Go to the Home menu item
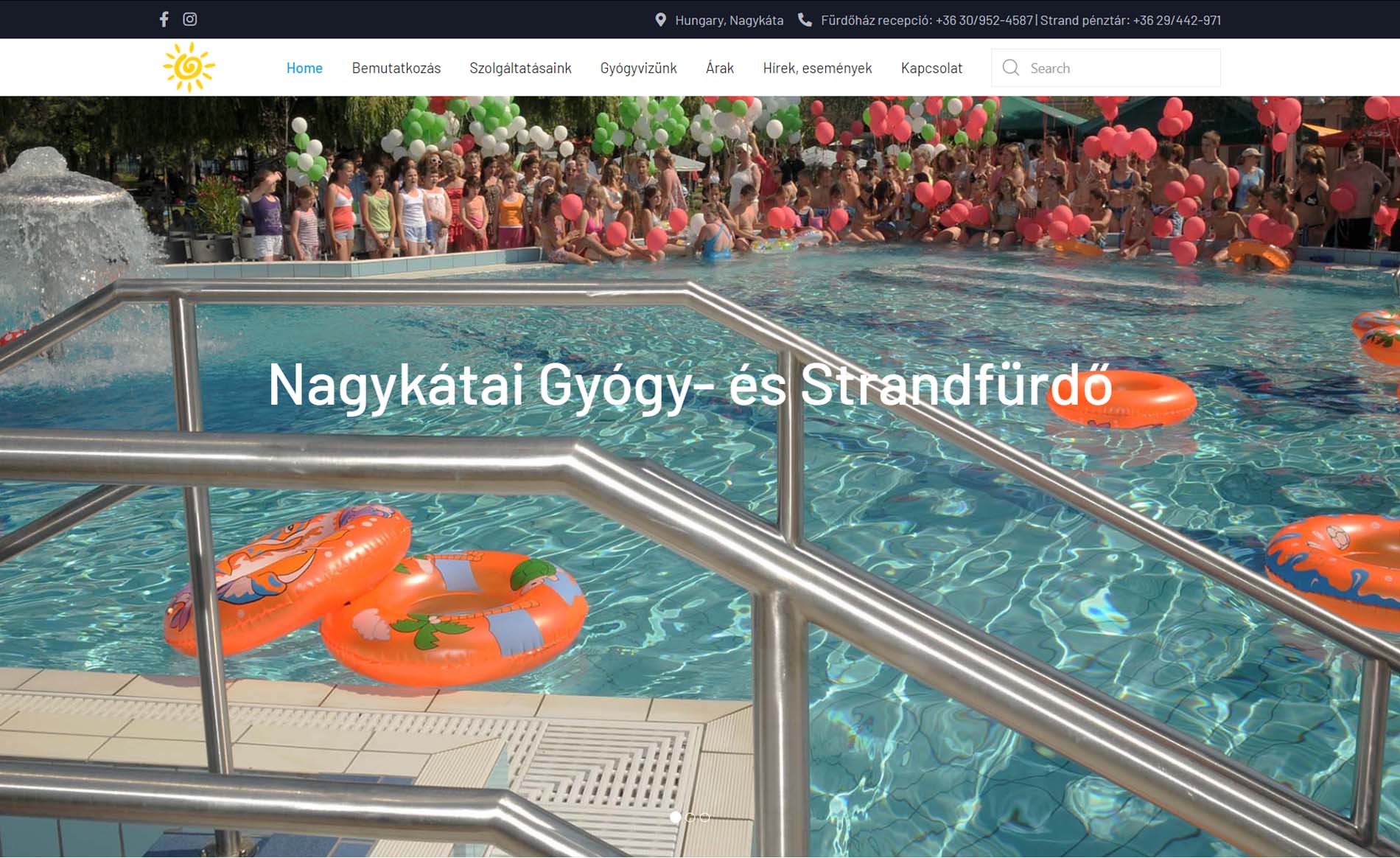The image size is (1400, 858). [304, 68]
